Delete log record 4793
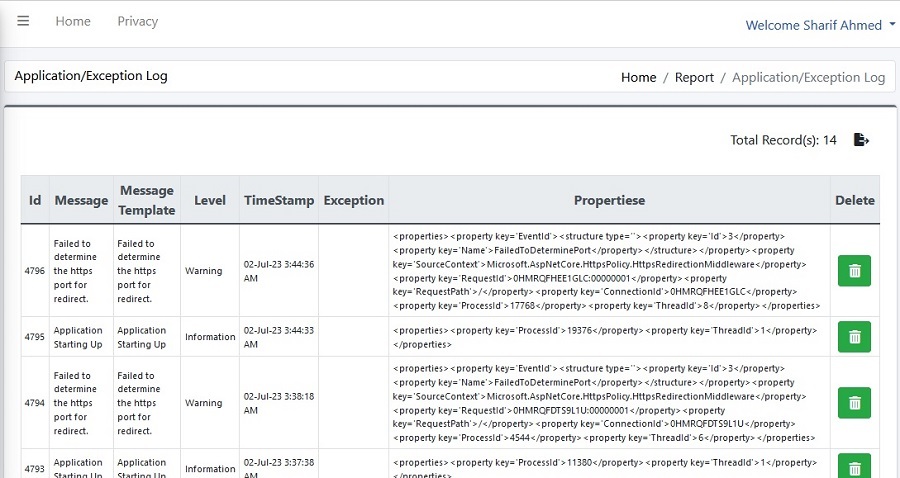 tap(854, 466)
